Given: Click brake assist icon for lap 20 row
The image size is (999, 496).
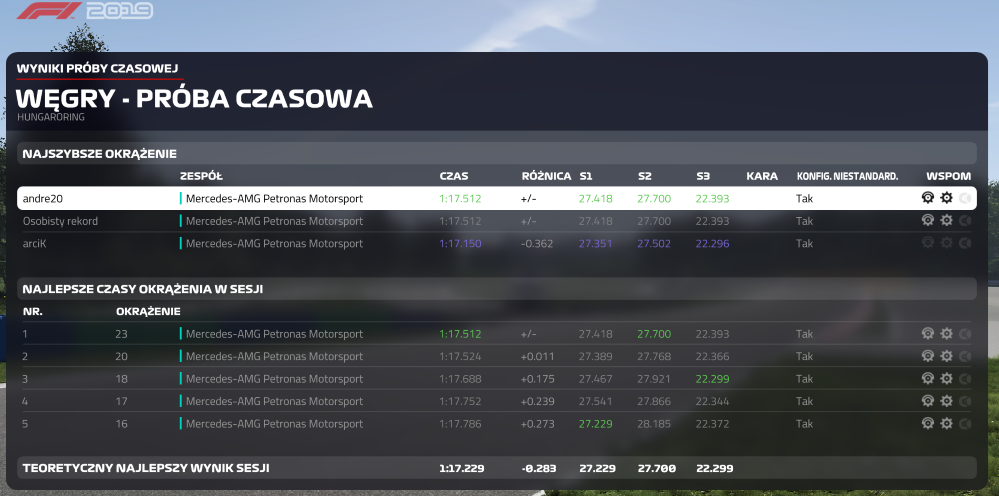Looking at the screenshot, I should [965, 355].
